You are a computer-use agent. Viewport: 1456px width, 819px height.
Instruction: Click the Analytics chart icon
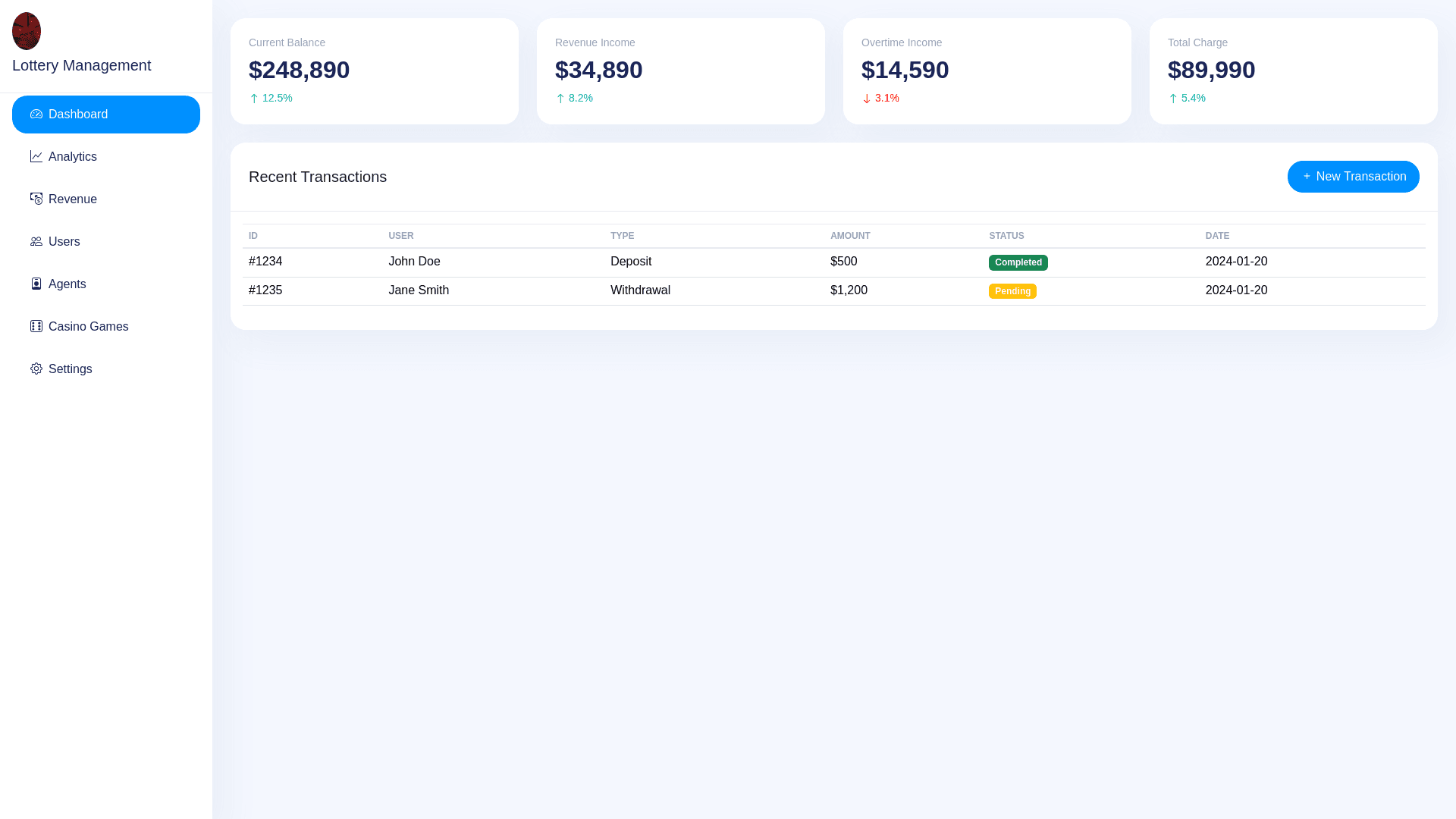click(36, 157)
